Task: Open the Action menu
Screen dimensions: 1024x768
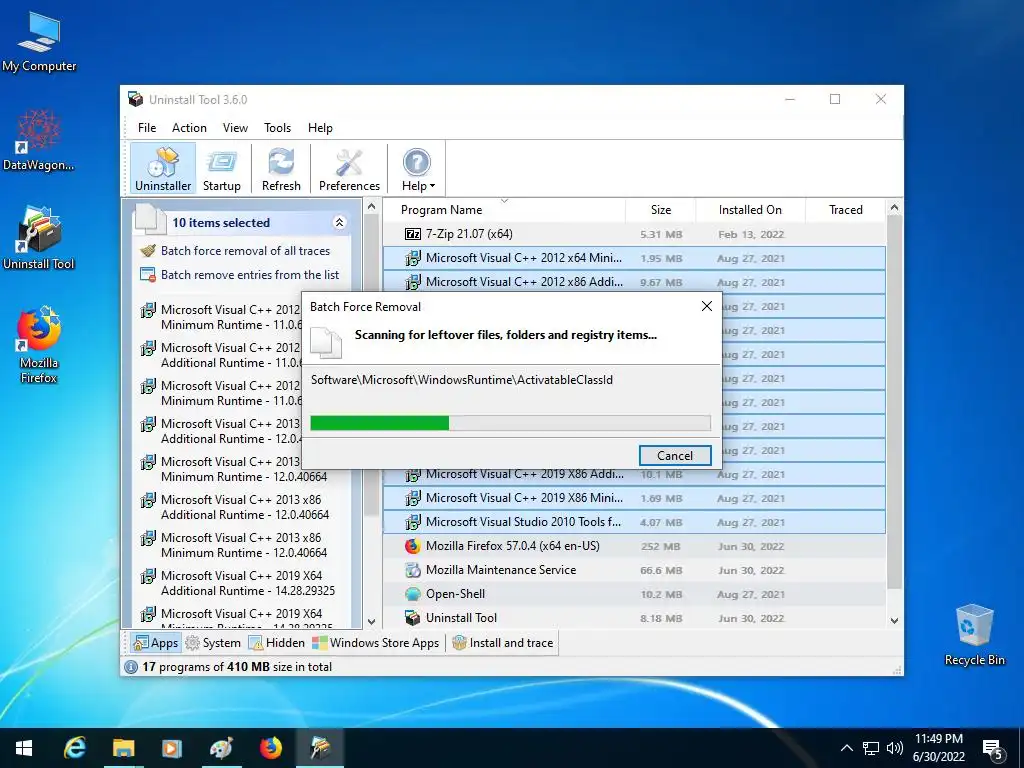Action: 189,128
